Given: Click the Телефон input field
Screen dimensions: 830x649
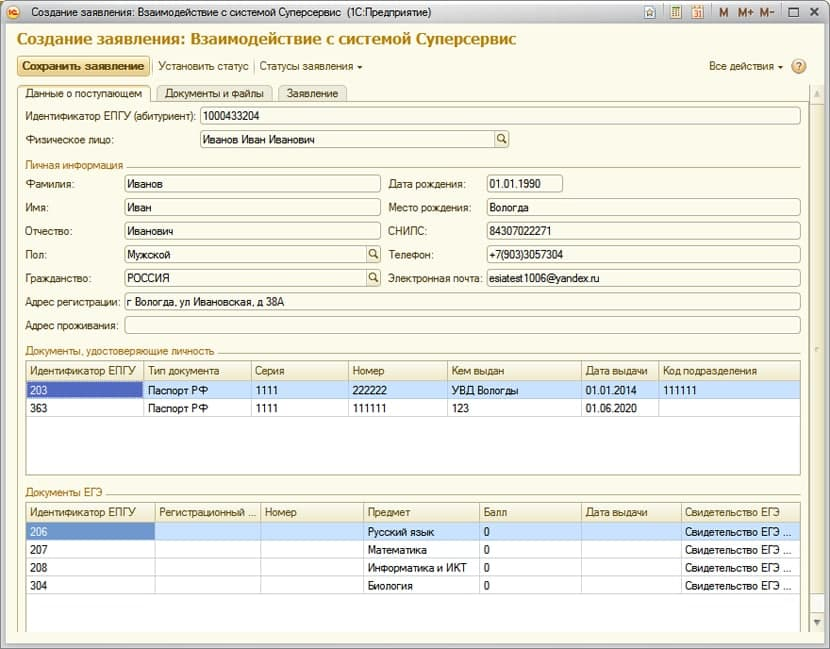Looking at the screenshot, I should pos(642,255).
